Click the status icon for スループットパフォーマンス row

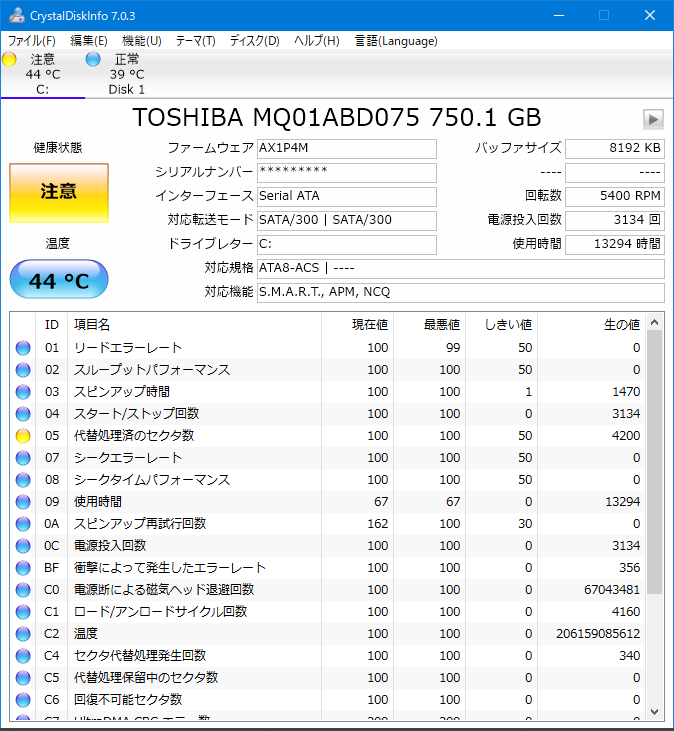click(23, 370)
